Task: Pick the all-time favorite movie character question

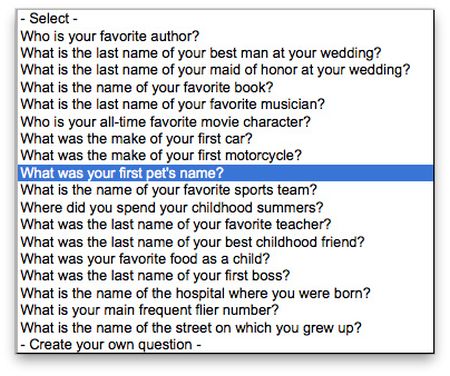Action: [x=225, y=122]
